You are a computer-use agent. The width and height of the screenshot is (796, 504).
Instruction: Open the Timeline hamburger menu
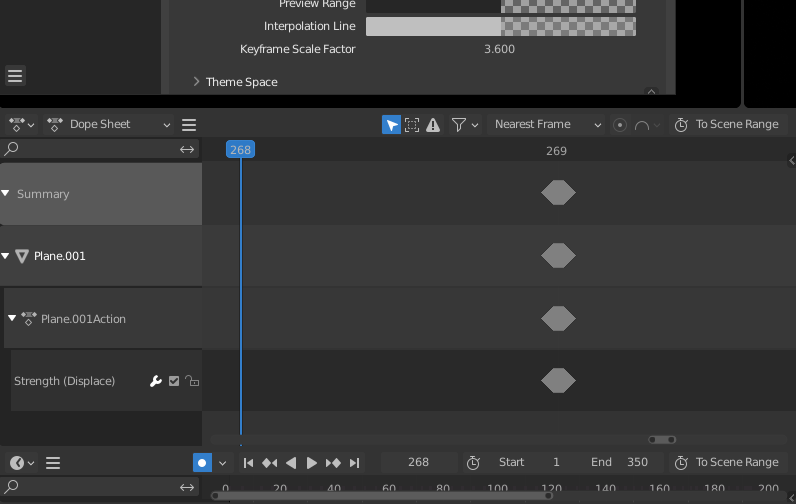pyautogui.click(x=53, y=463)
